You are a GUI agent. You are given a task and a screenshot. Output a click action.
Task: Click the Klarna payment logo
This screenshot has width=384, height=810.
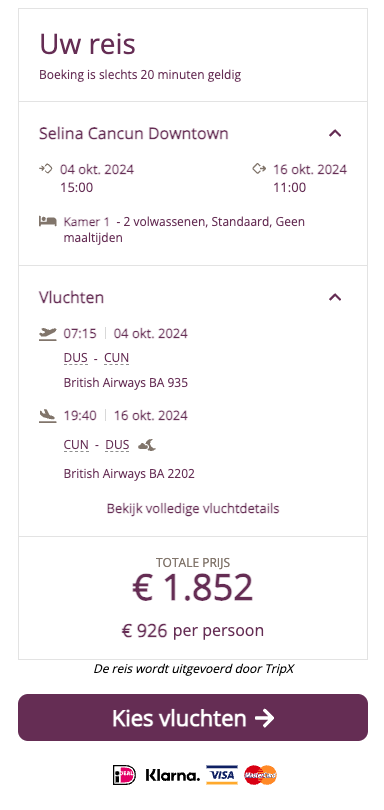tap(172, 775)
